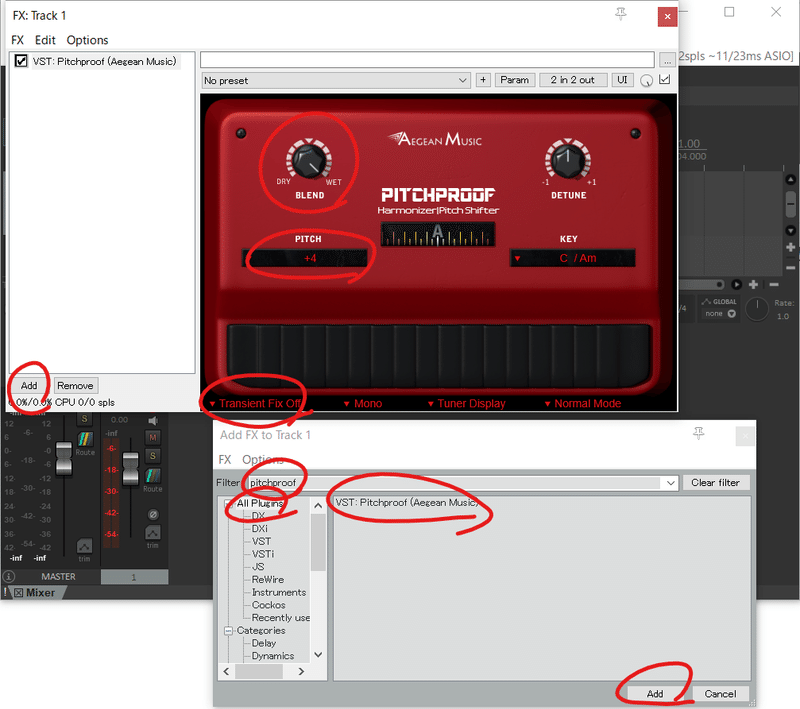
Task: Select the Cockos category in plugin tree
Action: [x=268, y=605]
